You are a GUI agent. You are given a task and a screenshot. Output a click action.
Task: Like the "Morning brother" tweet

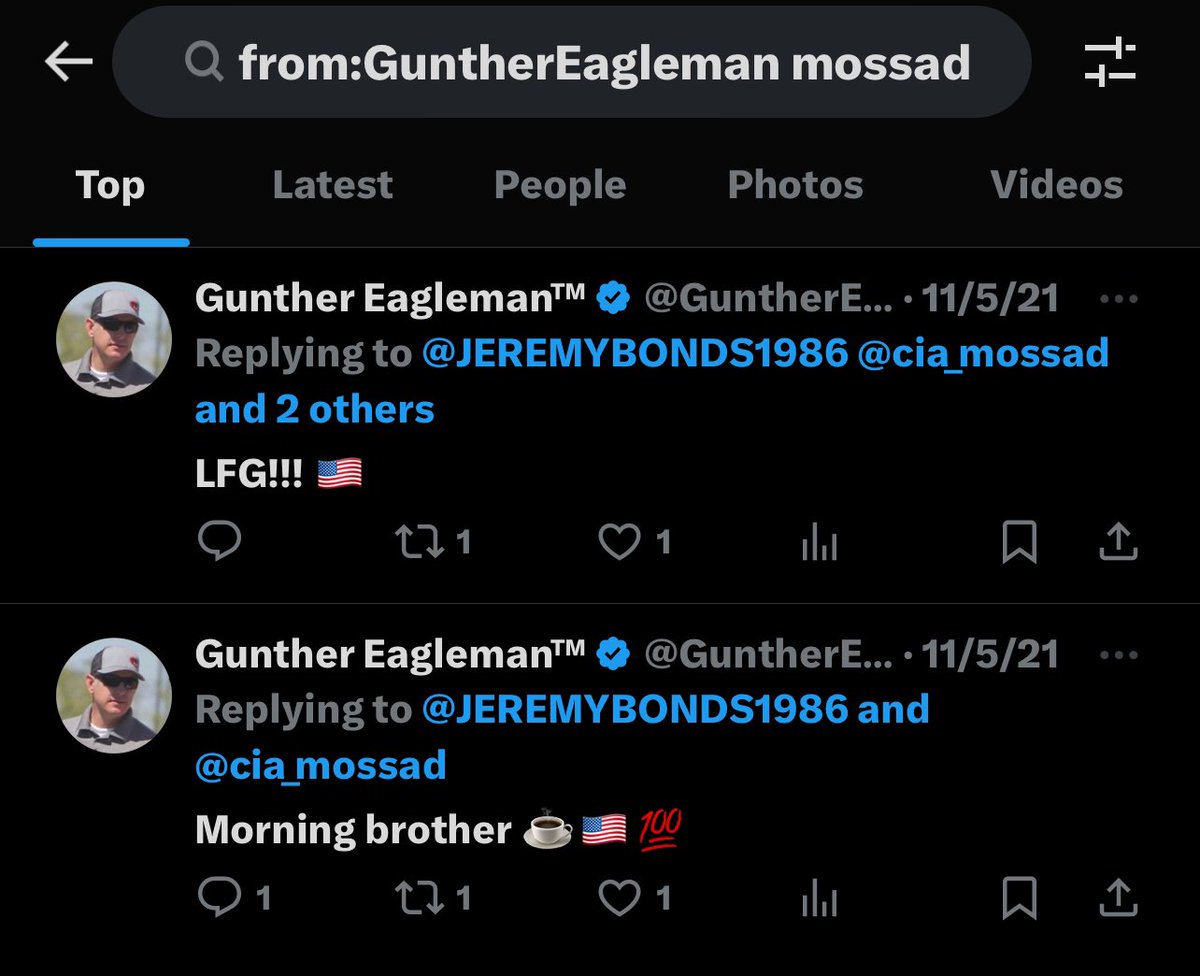[x=618, y=898]
